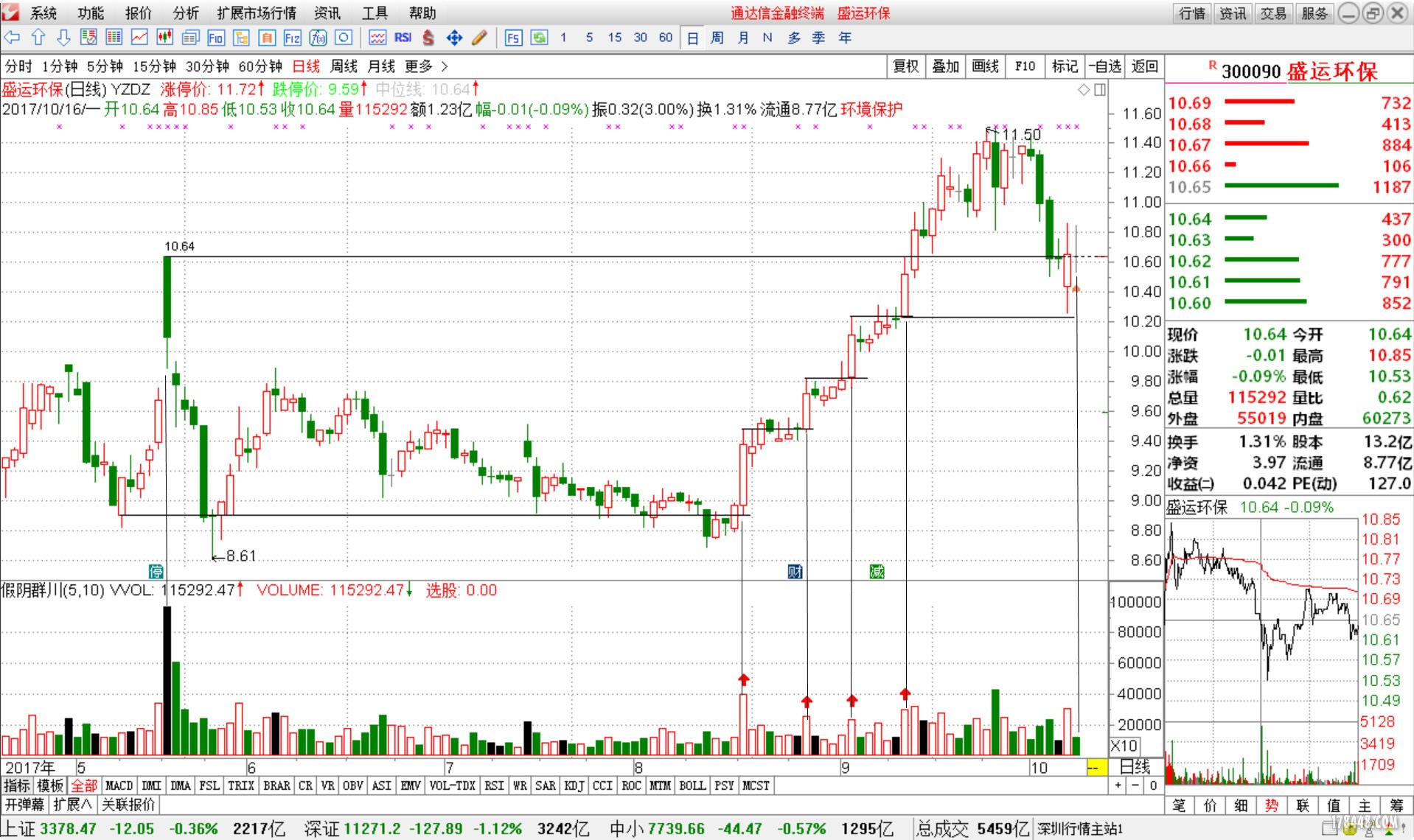Open the line chart toolbar icon
Screen dimensions: 1414x840
click(139, 38)
